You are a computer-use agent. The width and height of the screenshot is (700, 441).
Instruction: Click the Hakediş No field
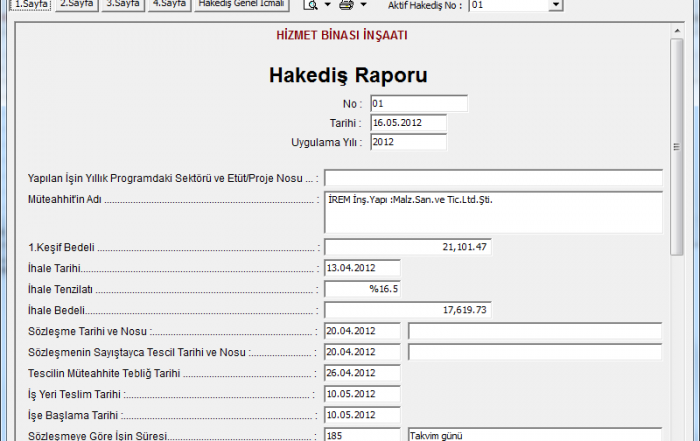click(x=418, y=103)
